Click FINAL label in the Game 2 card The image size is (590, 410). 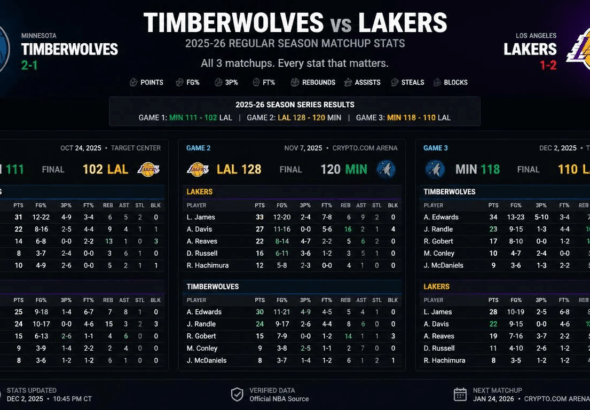click(x=290, y=170)
